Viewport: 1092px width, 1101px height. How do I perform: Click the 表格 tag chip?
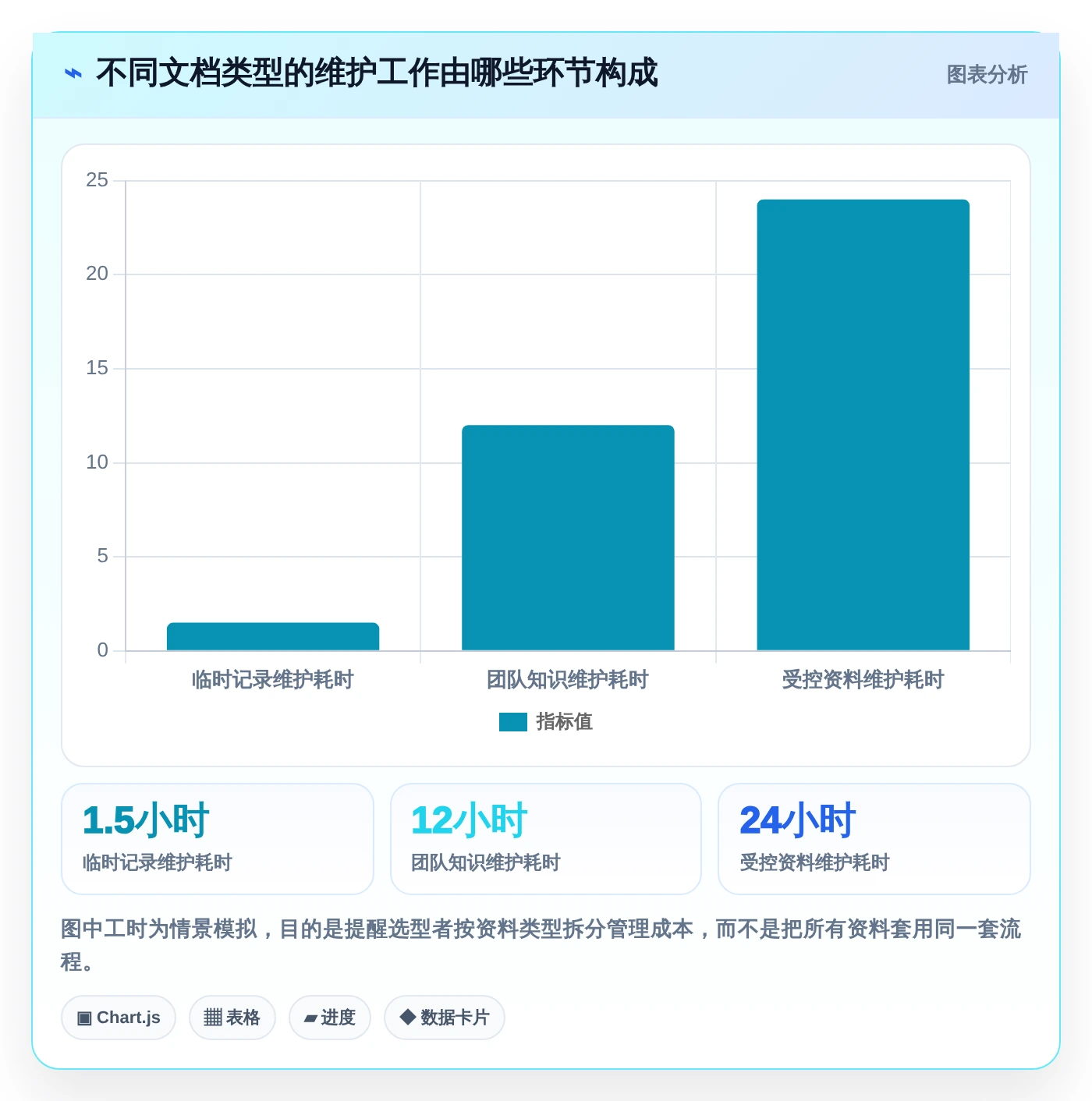232,1018
